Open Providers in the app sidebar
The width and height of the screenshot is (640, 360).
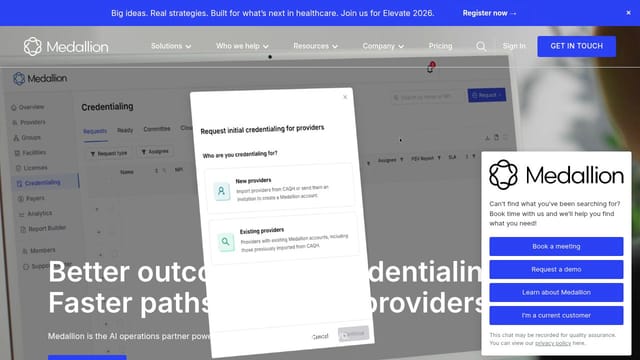pos(30,122)
